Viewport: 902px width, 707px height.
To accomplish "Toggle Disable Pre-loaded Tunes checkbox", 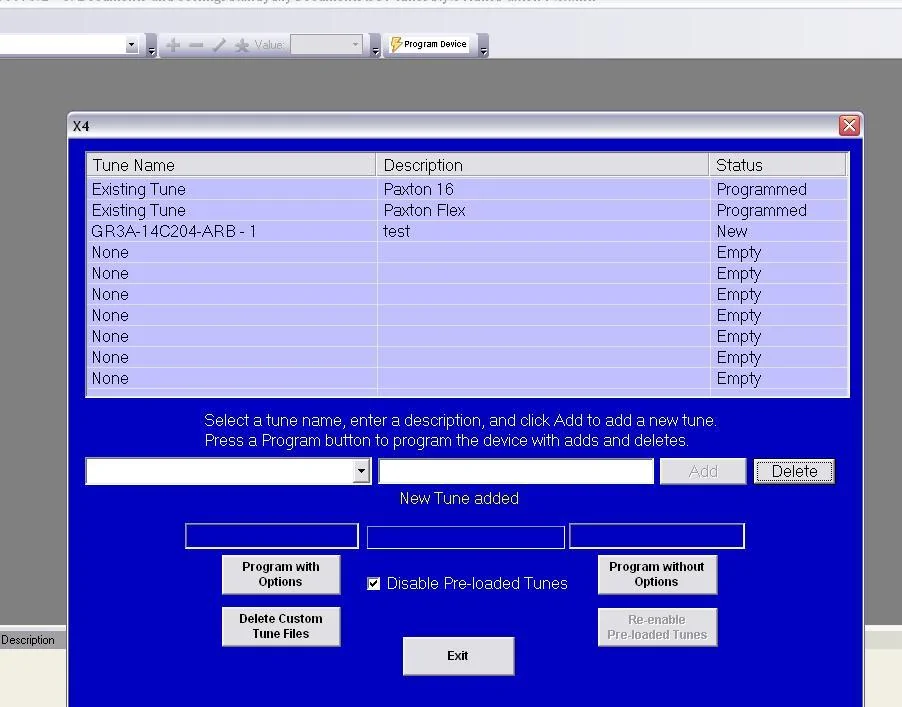I will click(x=373, y=583).
